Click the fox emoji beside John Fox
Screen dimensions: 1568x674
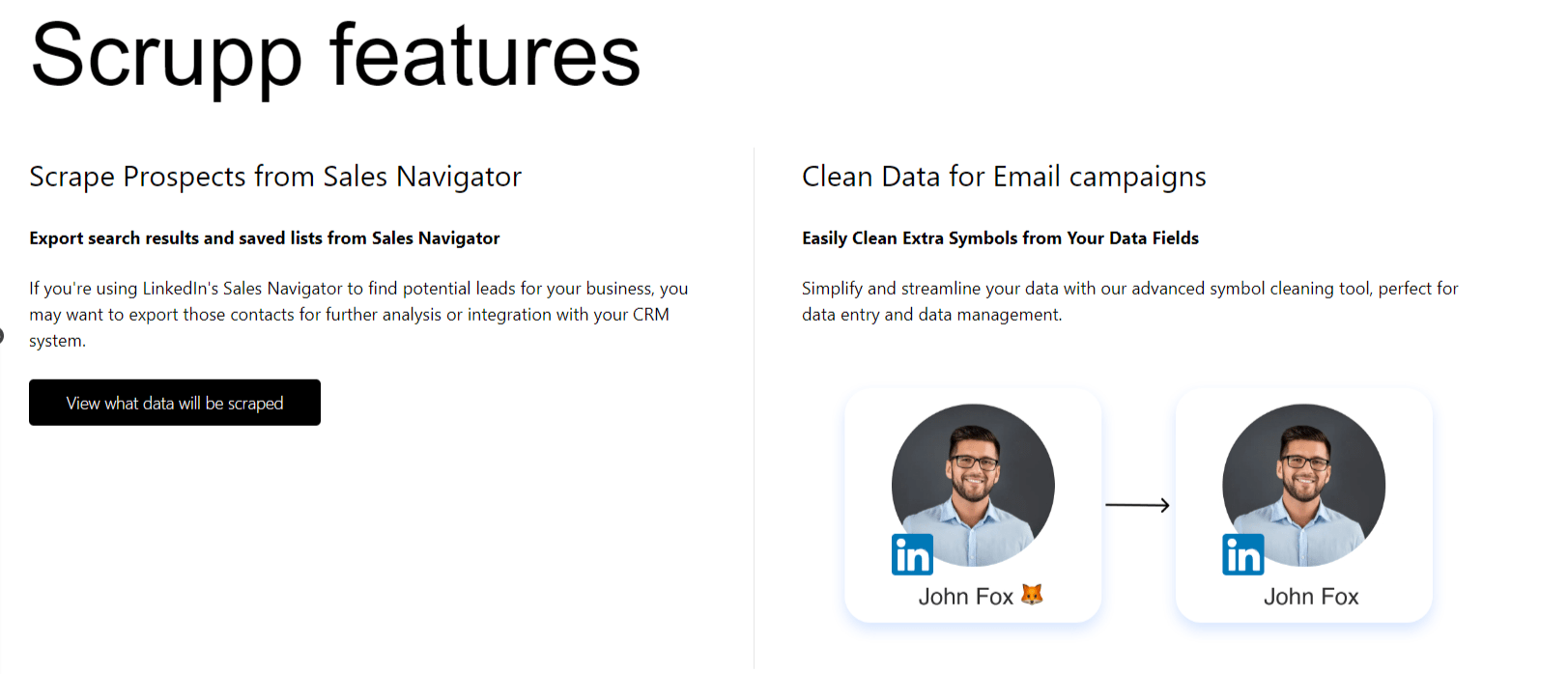tap(1032, 595)
